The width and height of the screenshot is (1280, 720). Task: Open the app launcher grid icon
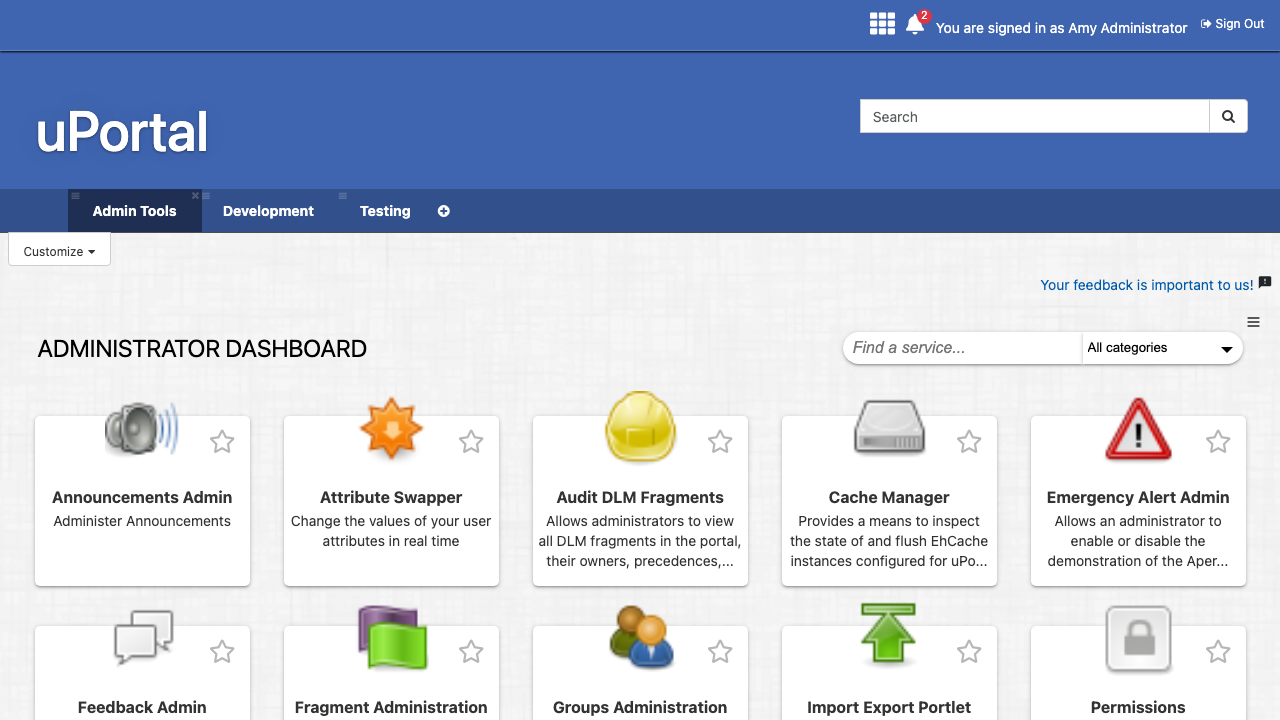point(882,25)
